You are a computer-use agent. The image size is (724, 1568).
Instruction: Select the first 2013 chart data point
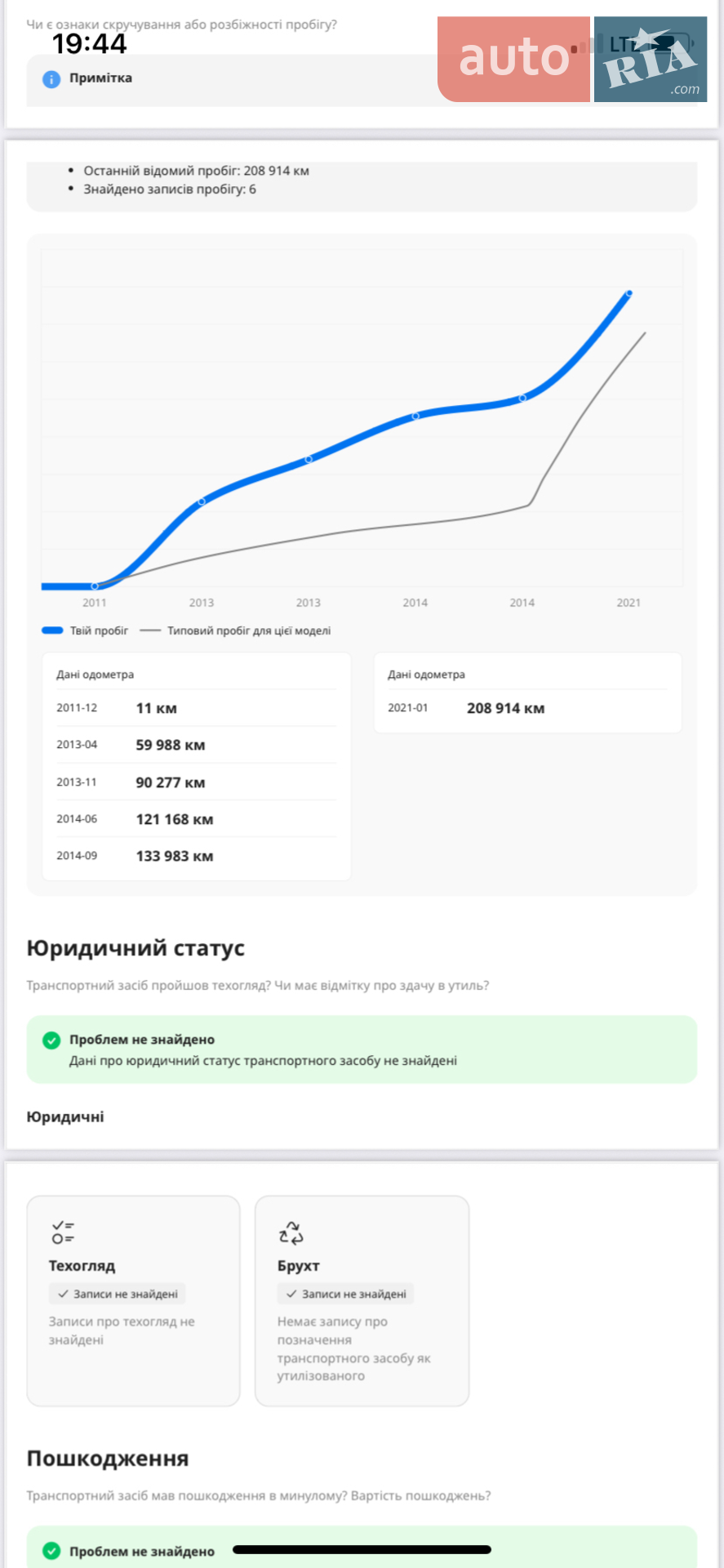(202, 501)
